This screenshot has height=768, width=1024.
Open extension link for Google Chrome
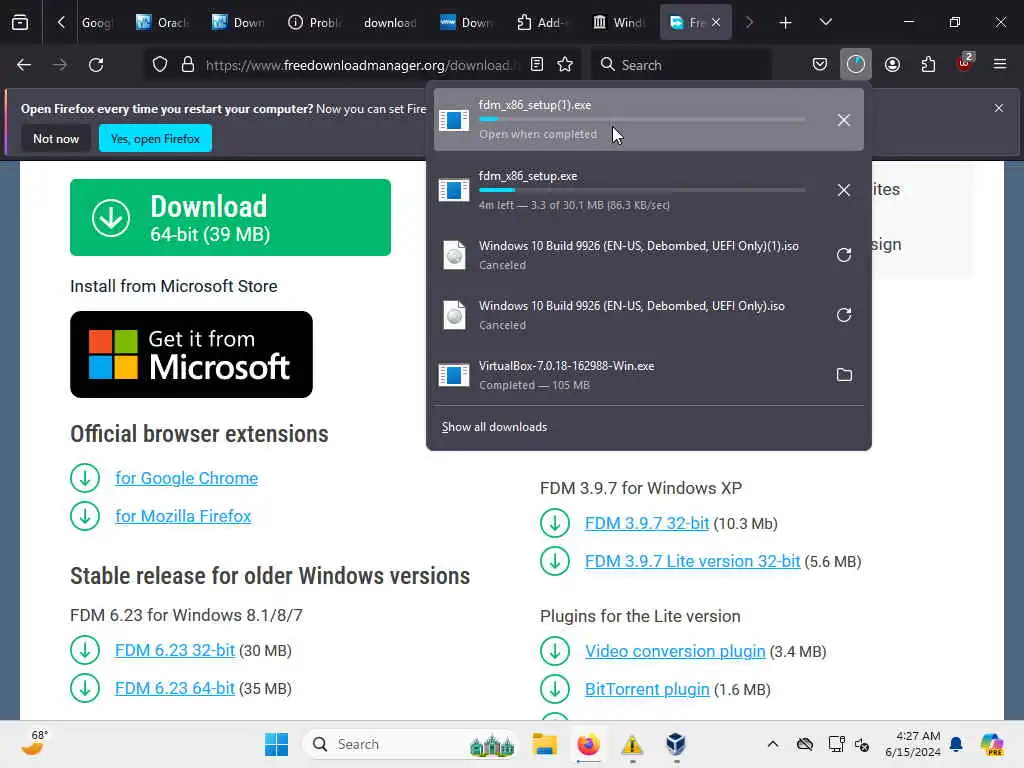click(x=187, y=478)
